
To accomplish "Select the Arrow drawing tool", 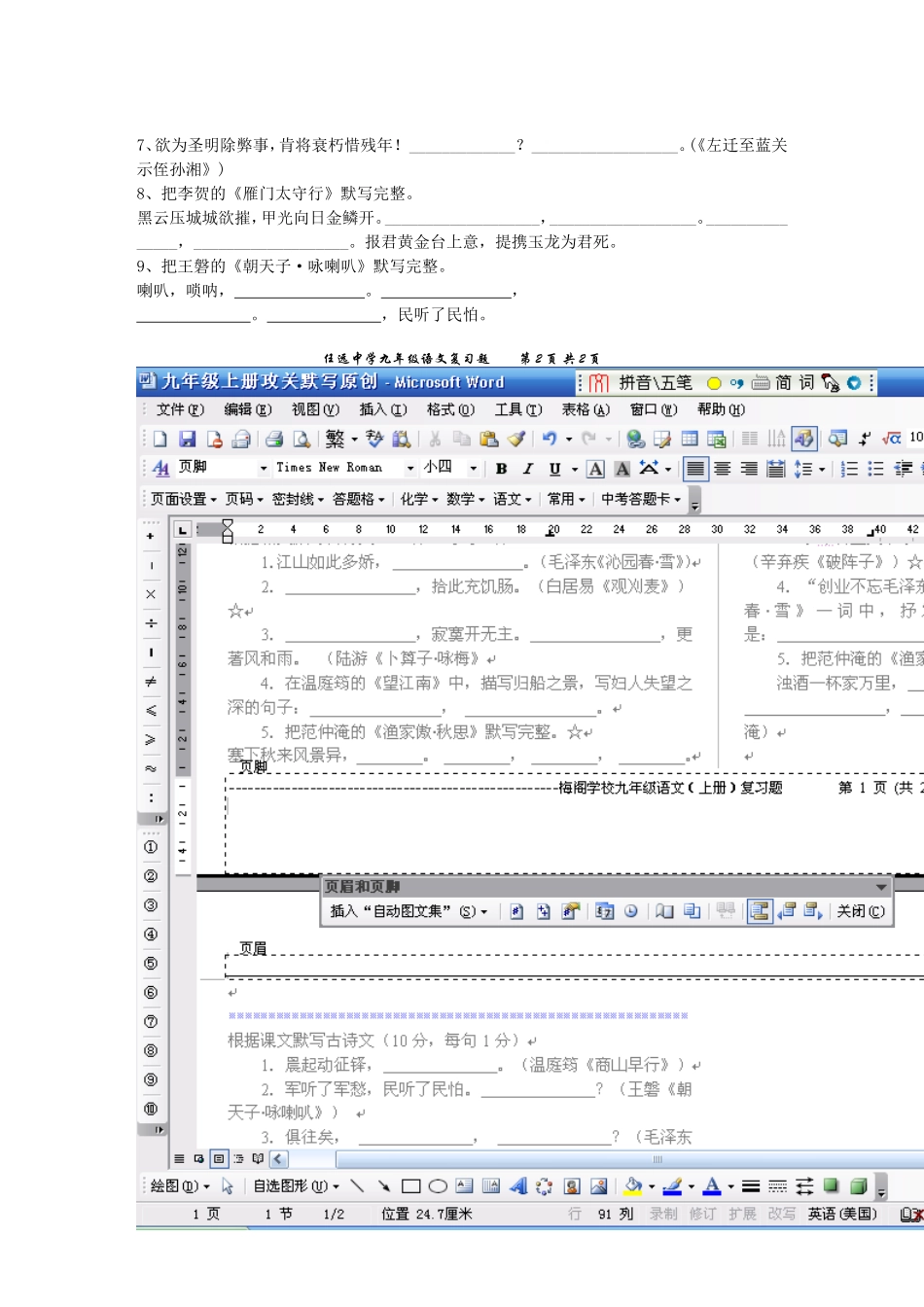I will click(x=384, y=1186).
